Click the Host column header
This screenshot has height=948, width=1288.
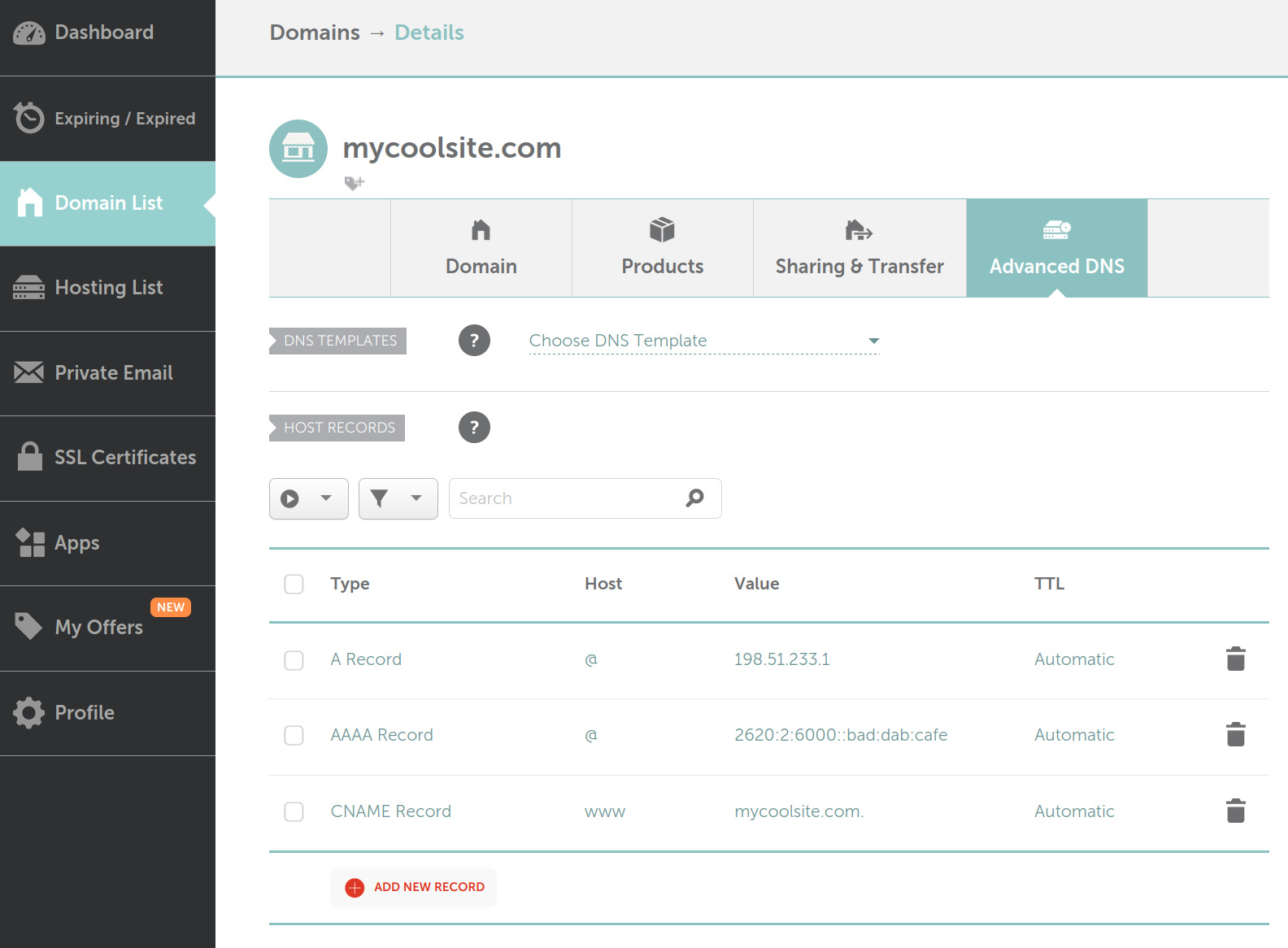pos(603,584)
